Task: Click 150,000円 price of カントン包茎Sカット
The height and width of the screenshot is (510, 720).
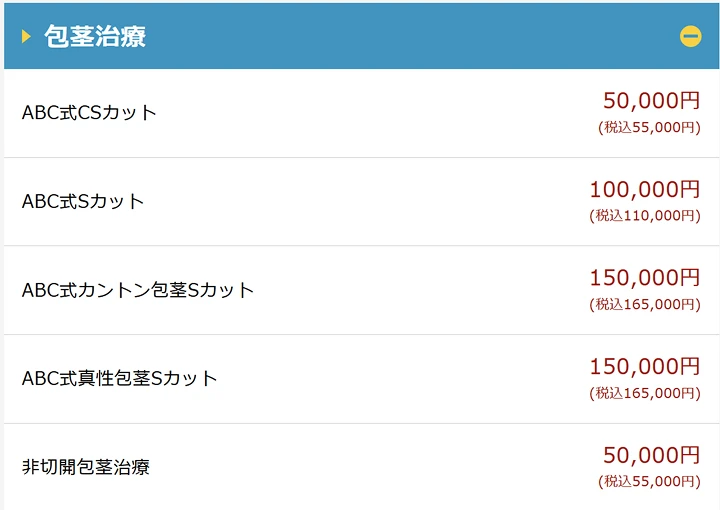Action: click(644, 277)
